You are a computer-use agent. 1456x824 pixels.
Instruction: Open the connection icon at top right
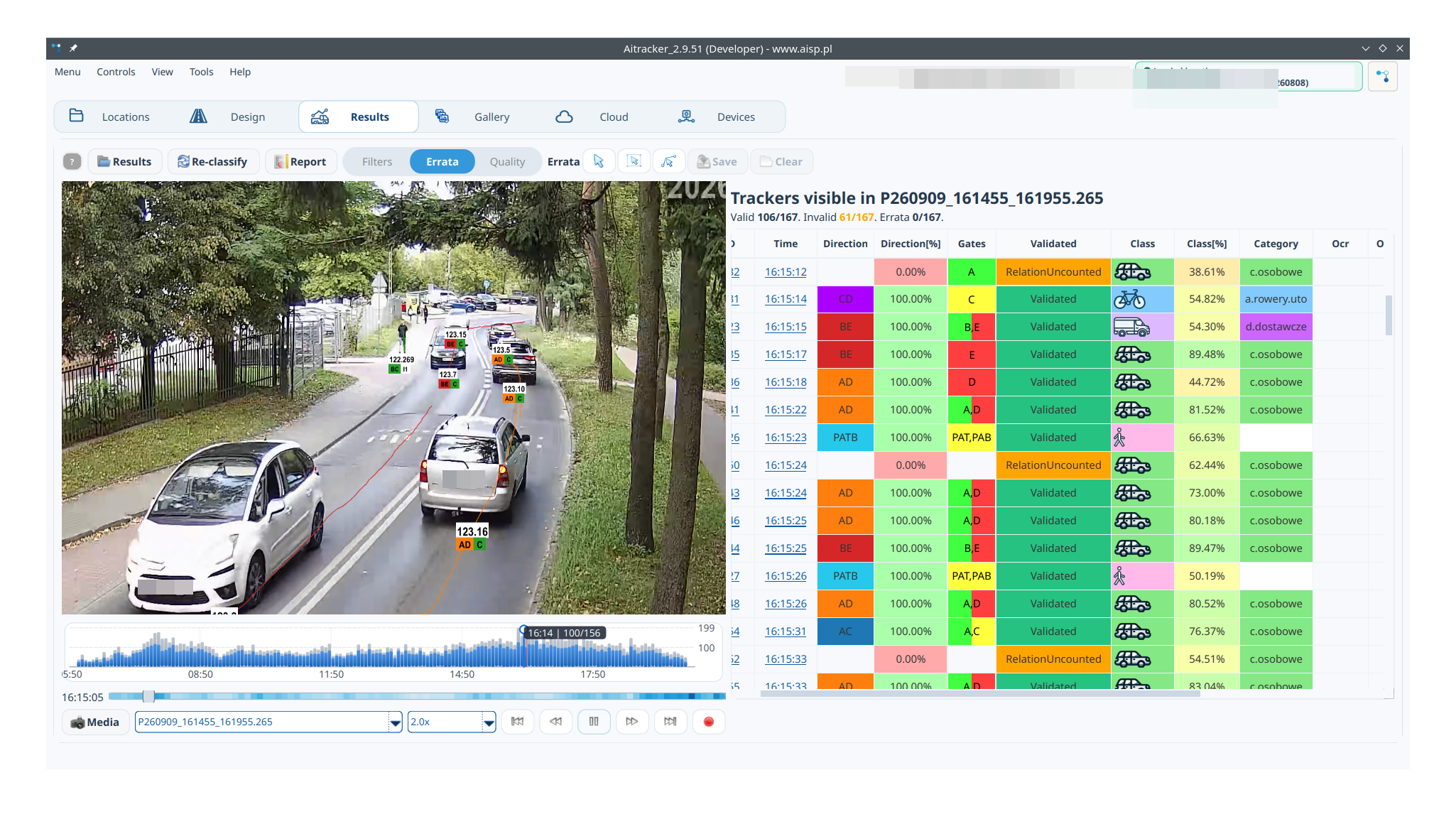coord(1382,77)
